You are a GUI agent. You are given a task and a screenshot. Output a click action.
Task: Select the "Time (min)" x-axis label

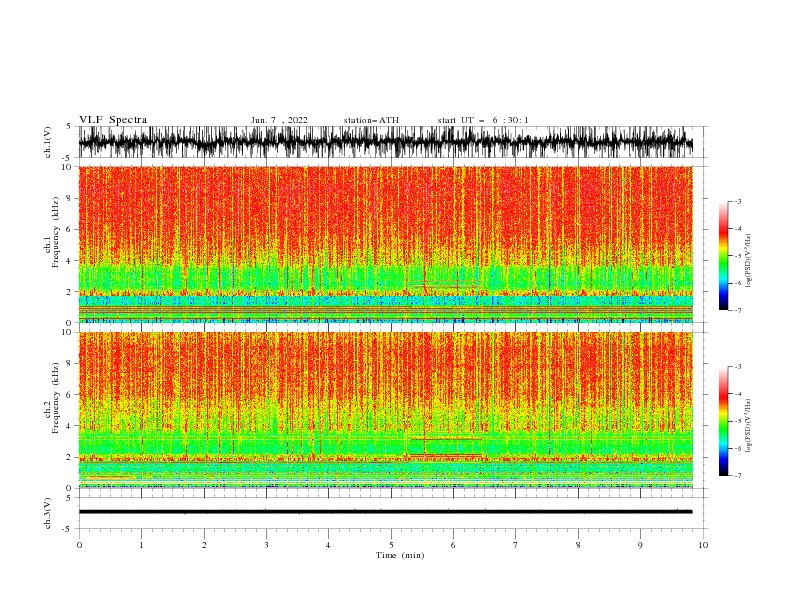pyautogui.click(x=400, y=555)
